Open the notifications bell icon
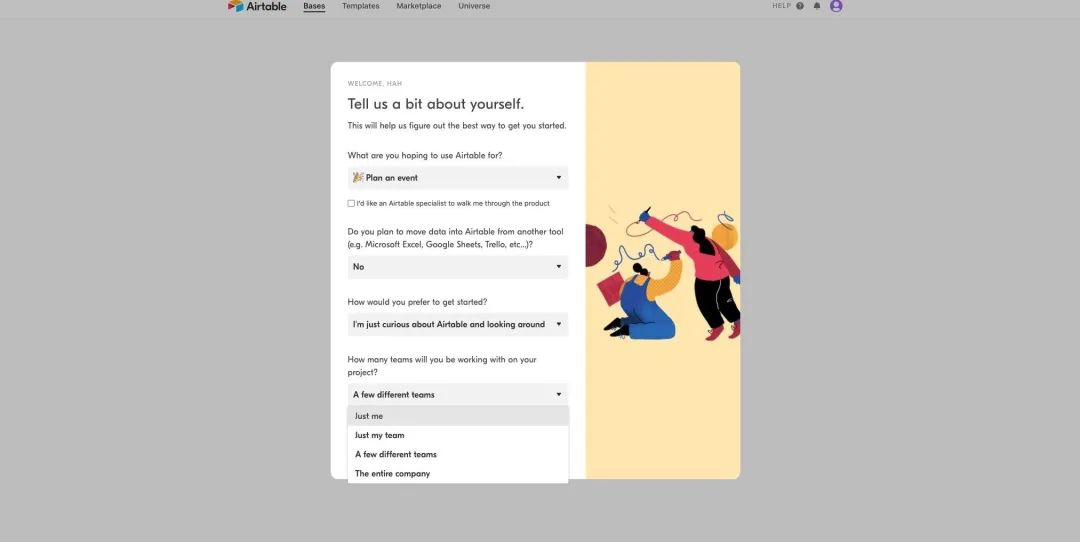The width and height of the screenshot is (1080, 542). [x=817, y=6]
